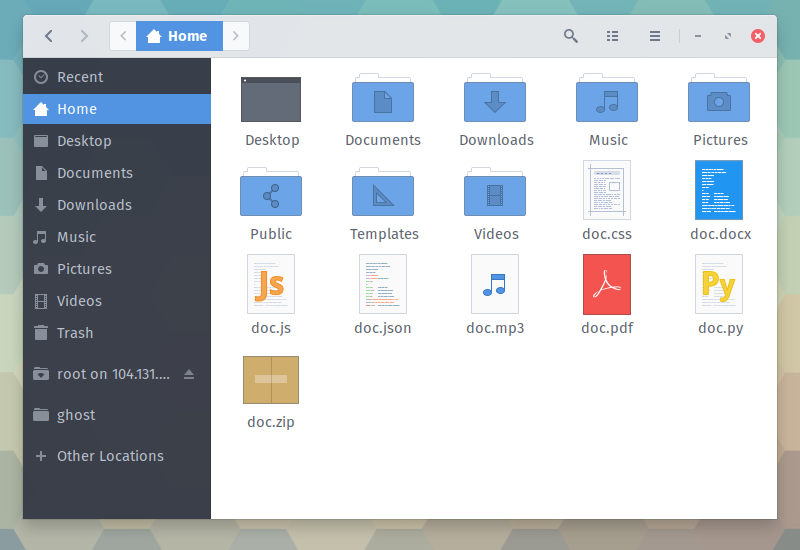Select the Downloads folder icon
The image size is (800, 550).
495,98
